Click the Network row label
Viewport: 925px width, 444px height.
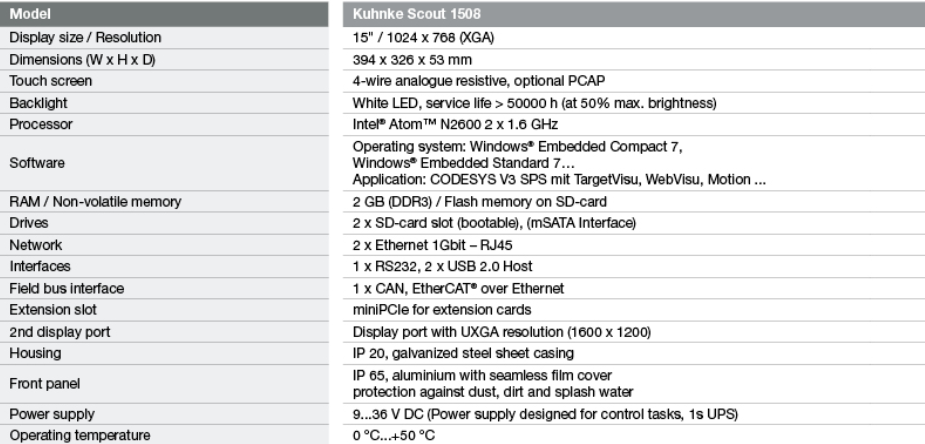(x=35, y=245)
